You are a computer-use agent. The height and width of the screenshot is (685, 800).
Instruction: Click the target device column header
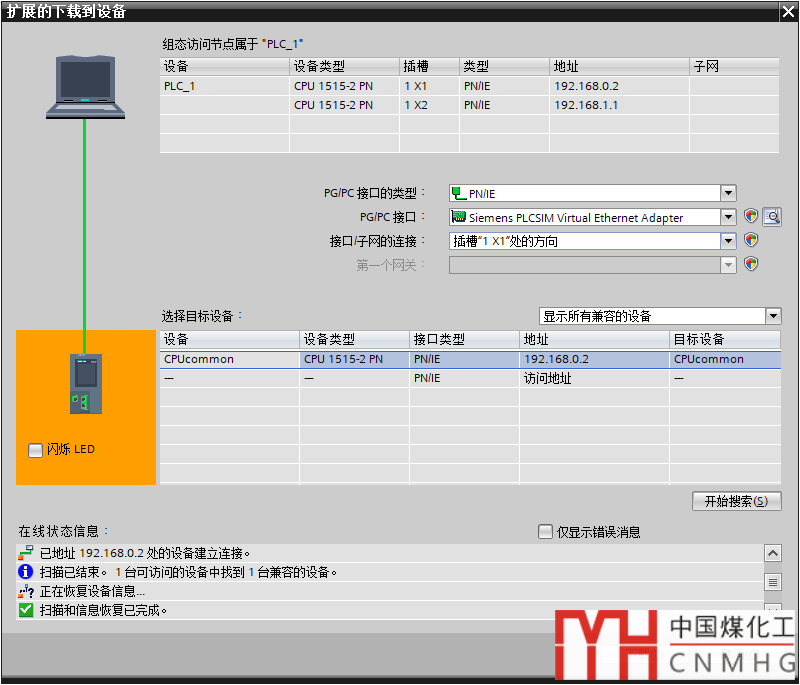tap(724, 339)
